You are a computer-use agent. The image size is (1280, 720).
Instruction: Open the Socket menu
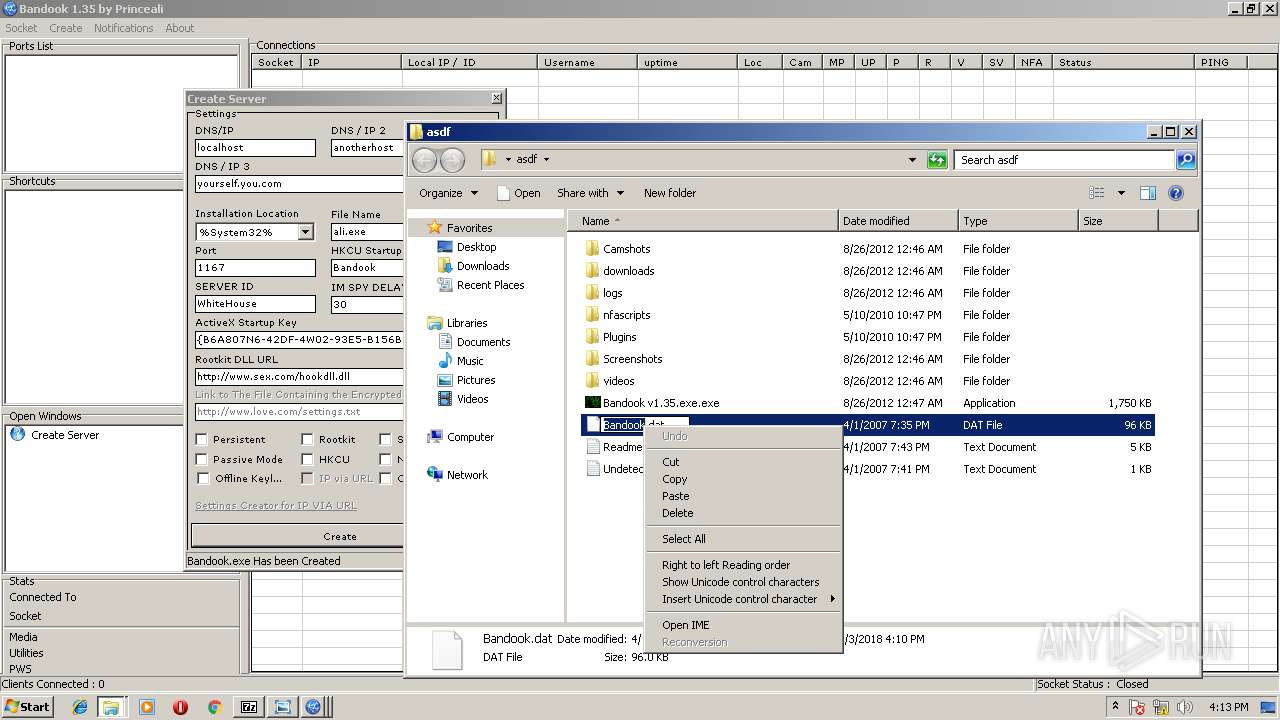pyautogui.click(x=21, y=28)
